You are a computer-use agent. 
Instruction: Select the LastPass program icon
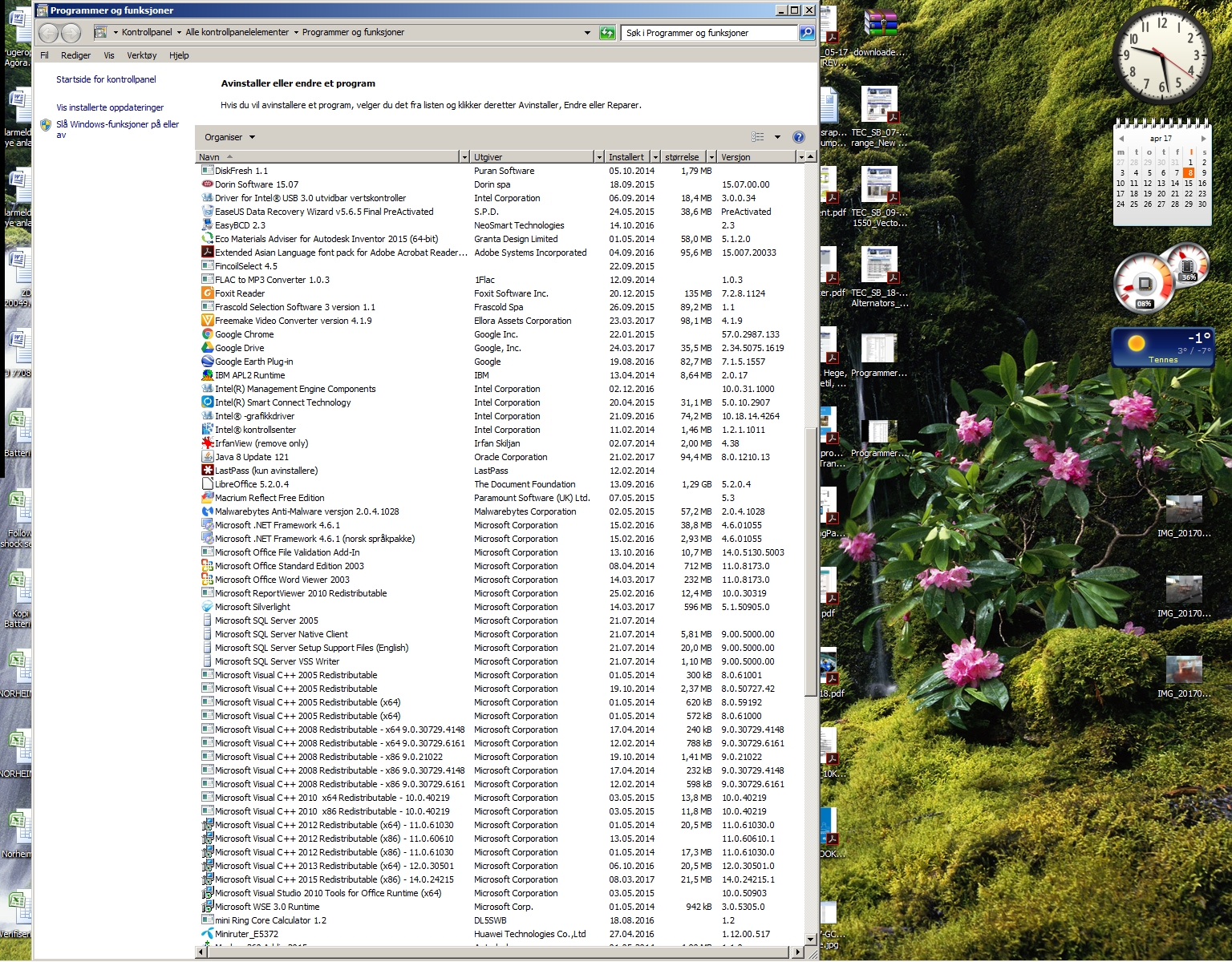click(208, 471)
